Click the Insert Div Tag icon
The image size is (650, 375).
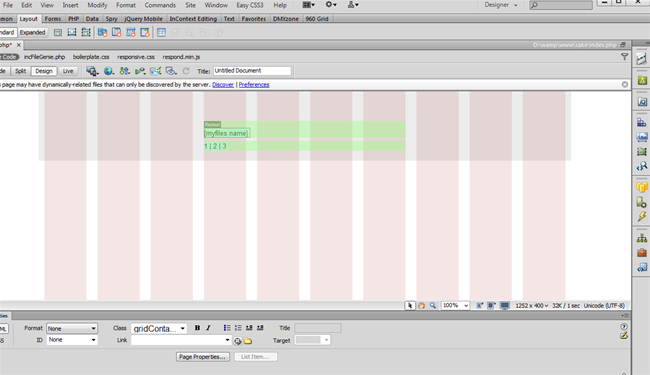click(58, 32)
